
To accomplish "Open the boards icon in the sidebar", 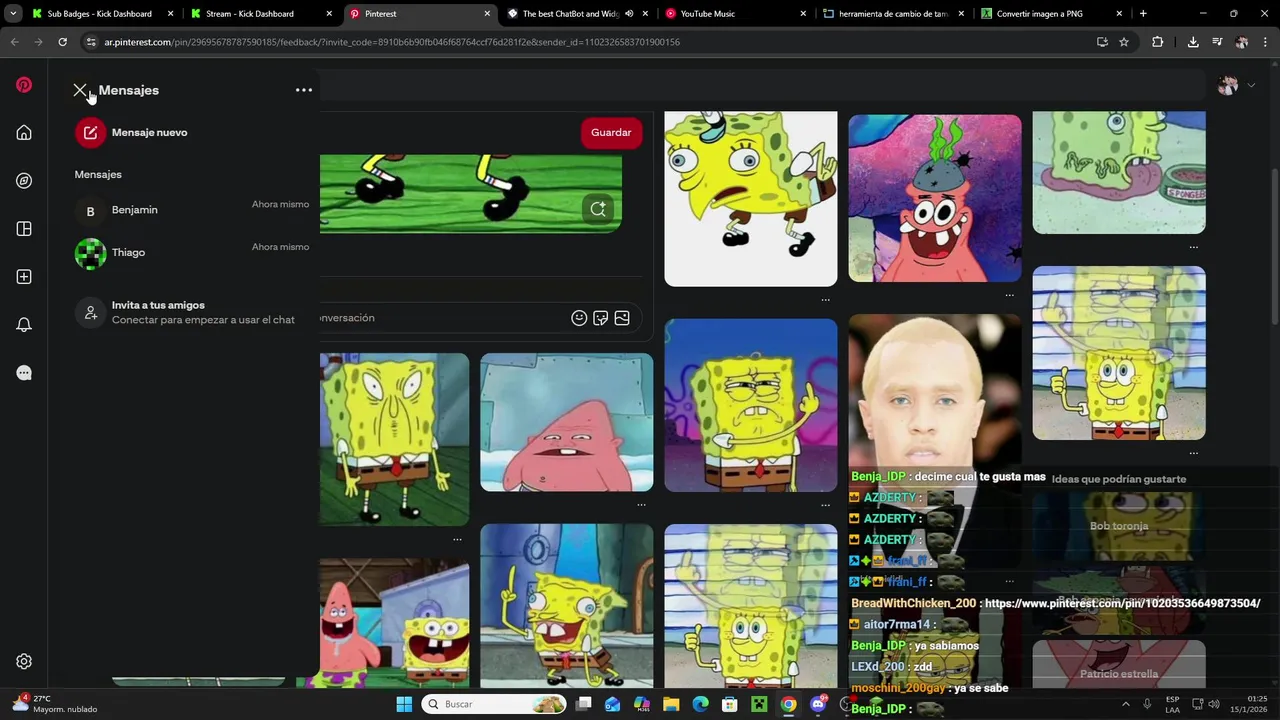I will click(x=24, y=229).
